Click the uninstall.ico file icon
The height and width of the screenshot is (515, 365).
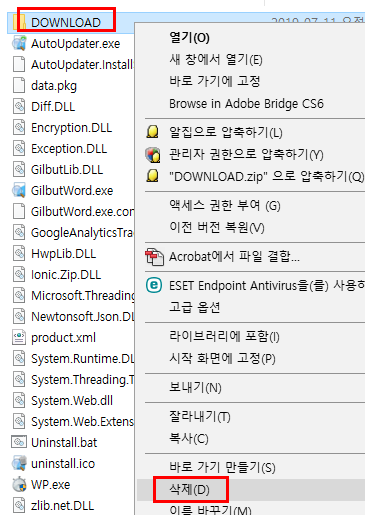19,464
